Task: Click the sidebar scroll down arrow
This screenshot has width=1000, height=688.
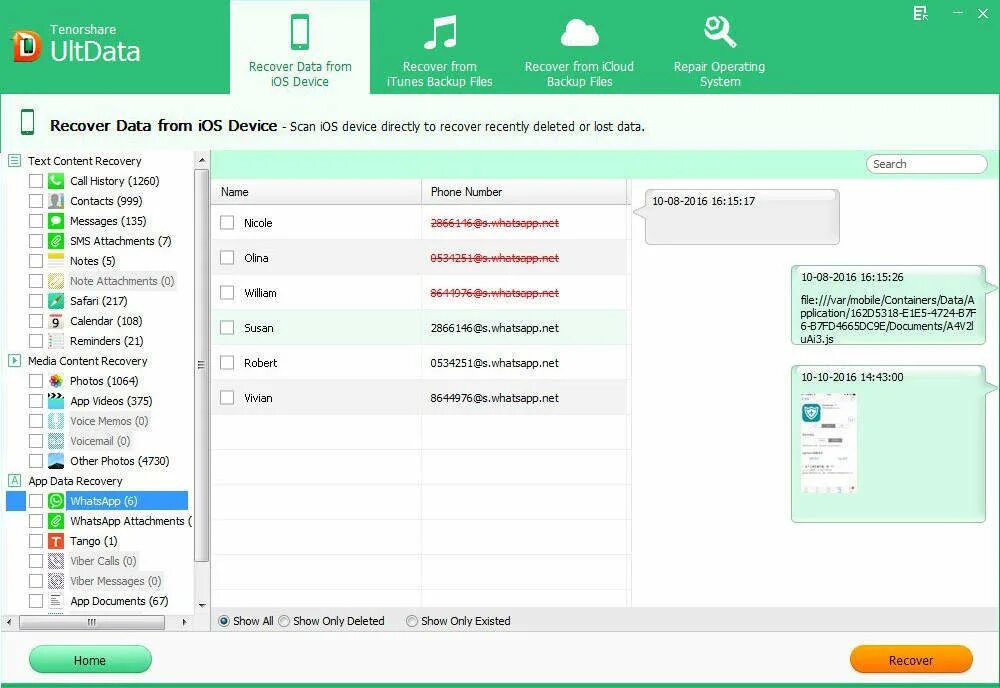Action: (202, 605)
